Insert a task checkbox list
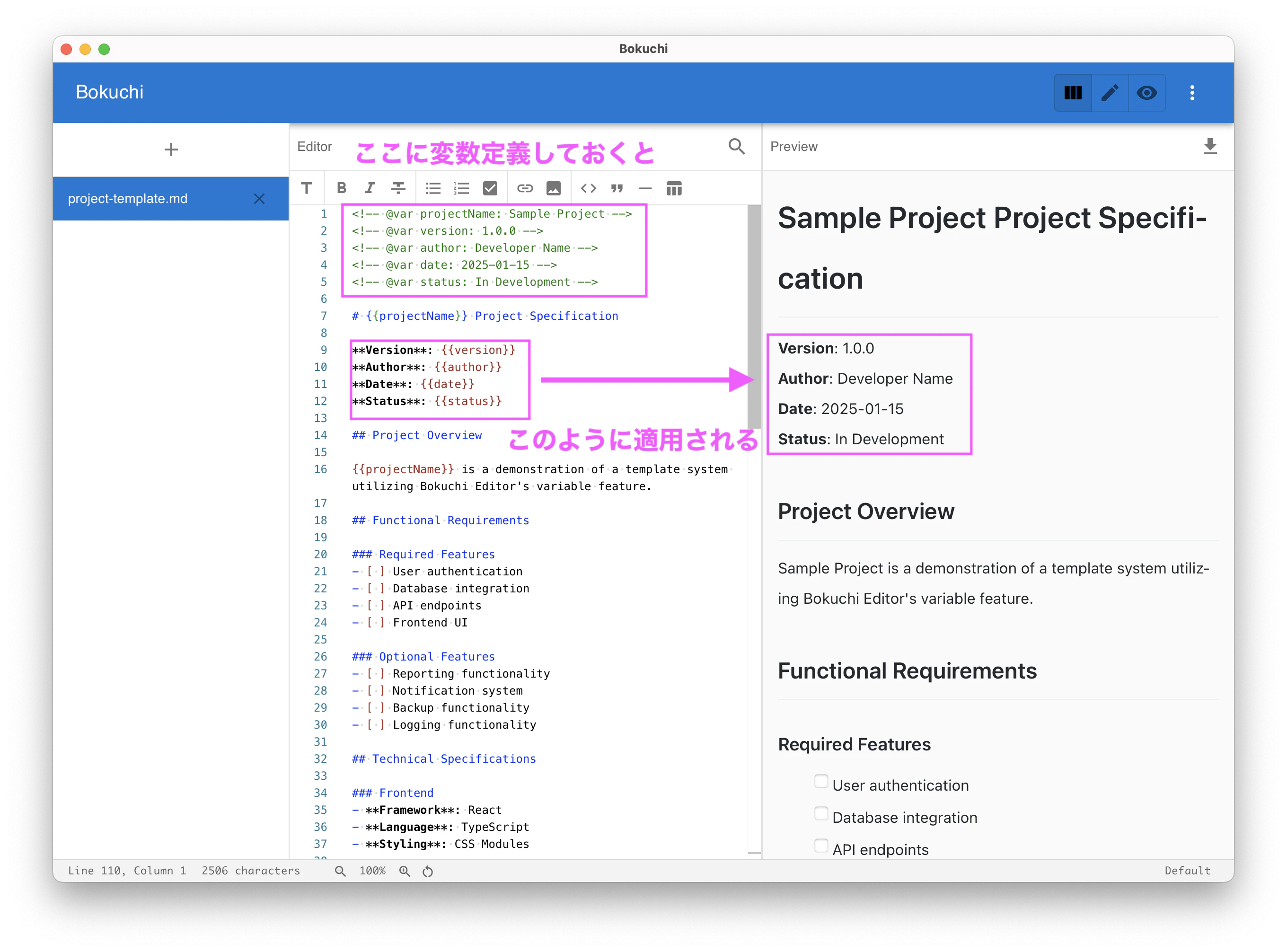The image size is (1287, 952). click(490, 188)
